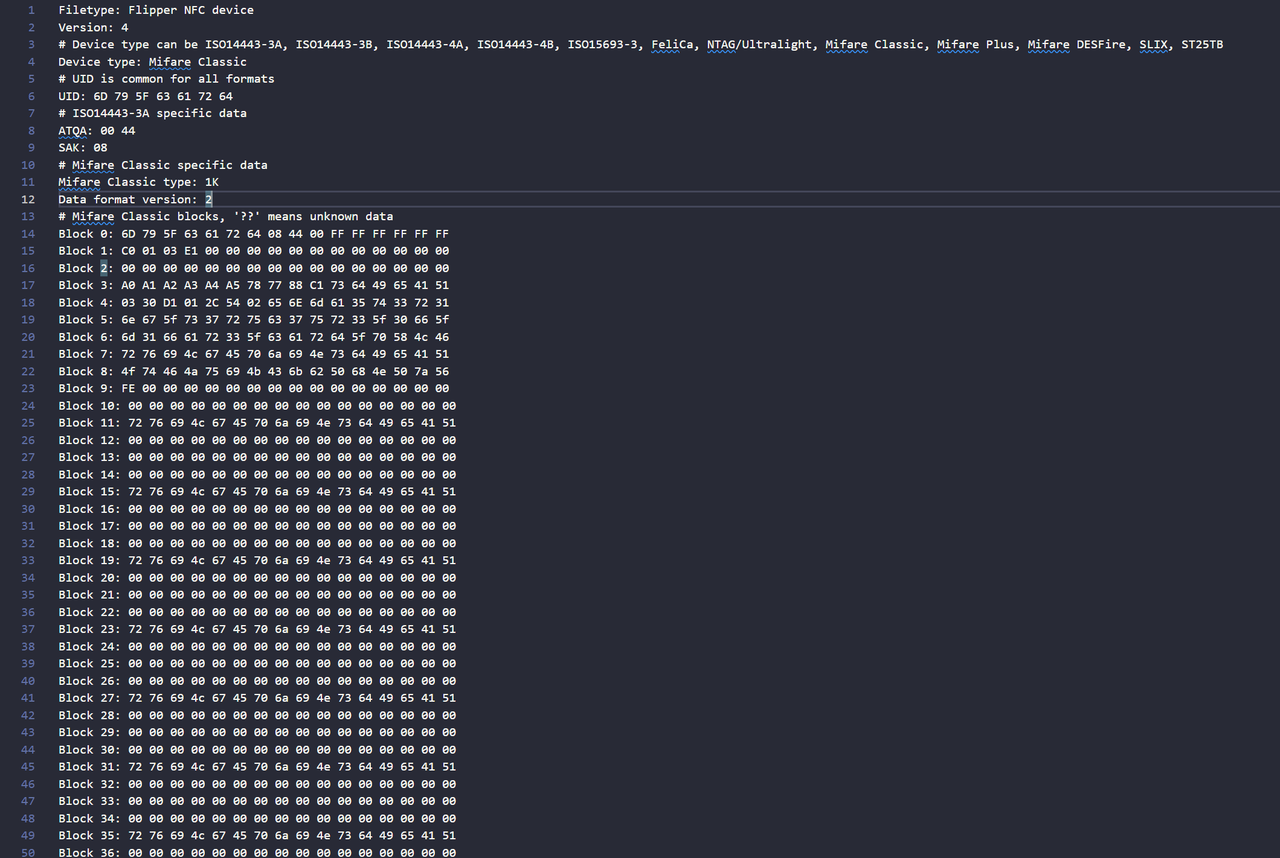Click the Block 8 data line

coord(254,371)
